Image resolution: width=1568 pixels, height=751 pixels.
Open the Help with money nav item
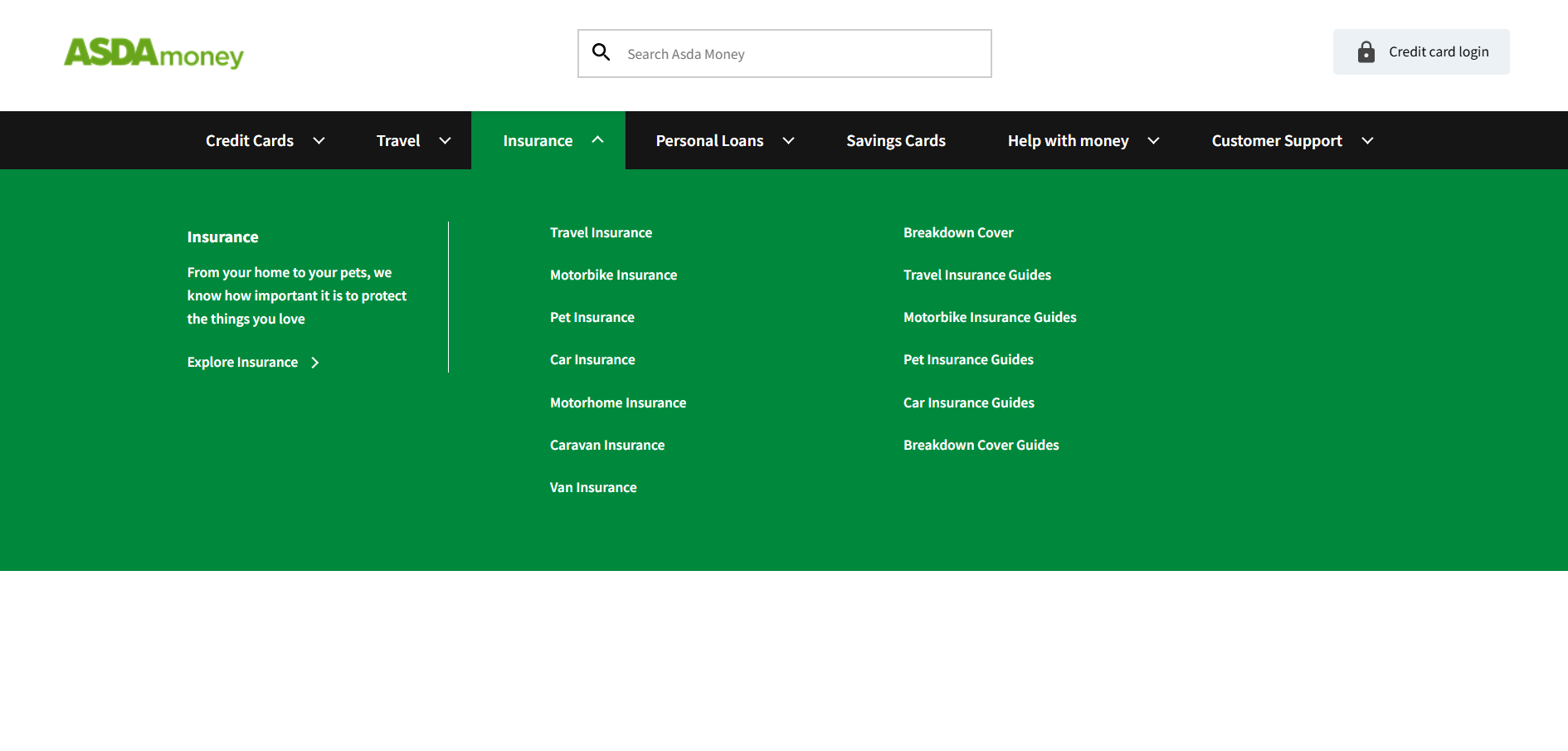pos(1068,141)
